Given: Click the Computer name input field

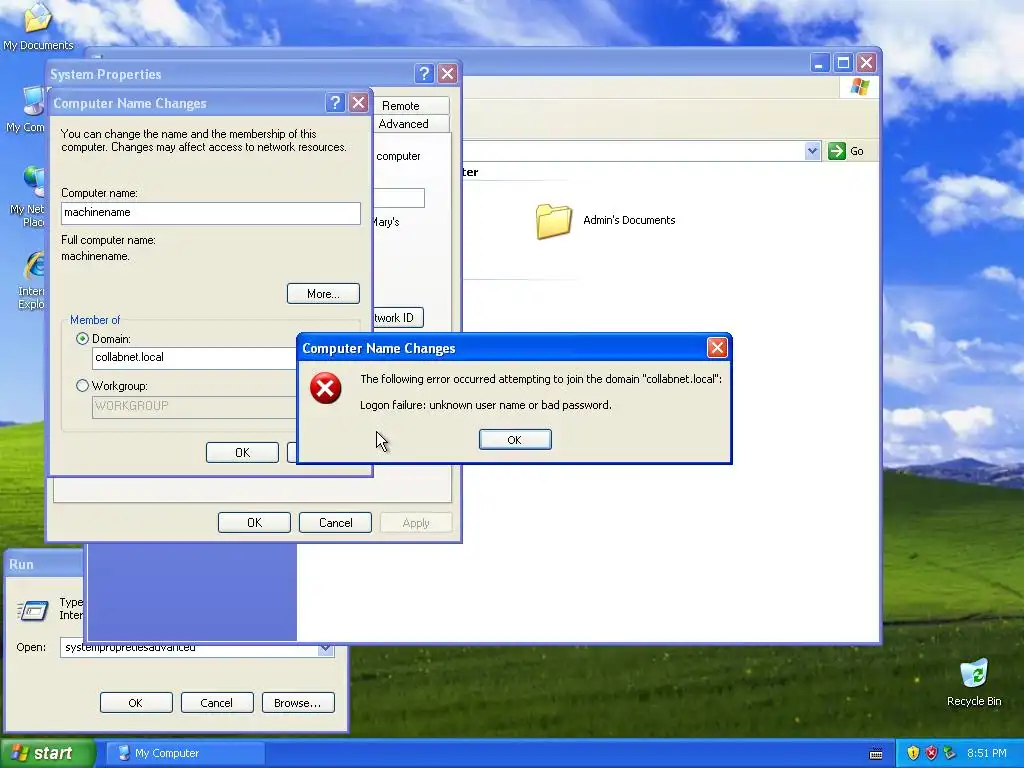Looking at the screenshot, I should click(x=210, y=213).
